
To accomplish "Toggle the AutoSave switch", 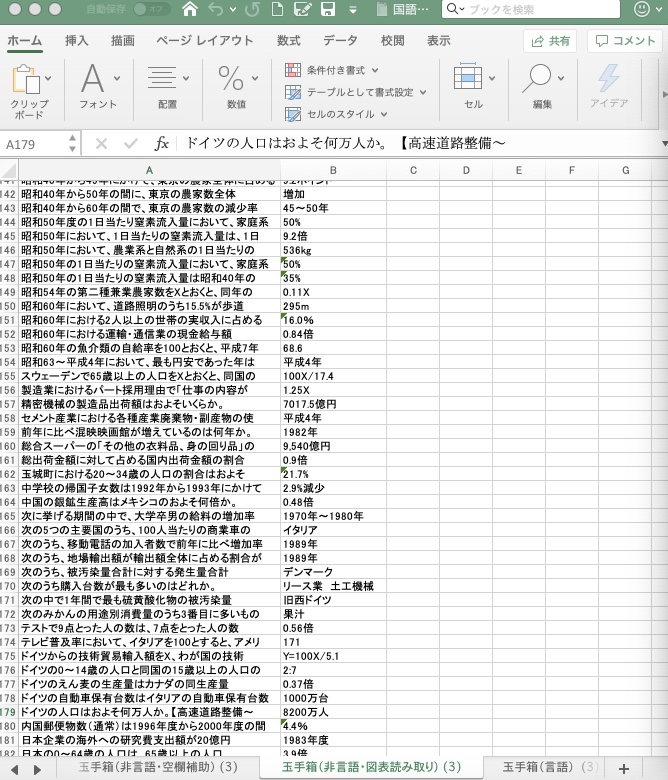I will click(151, 9).
